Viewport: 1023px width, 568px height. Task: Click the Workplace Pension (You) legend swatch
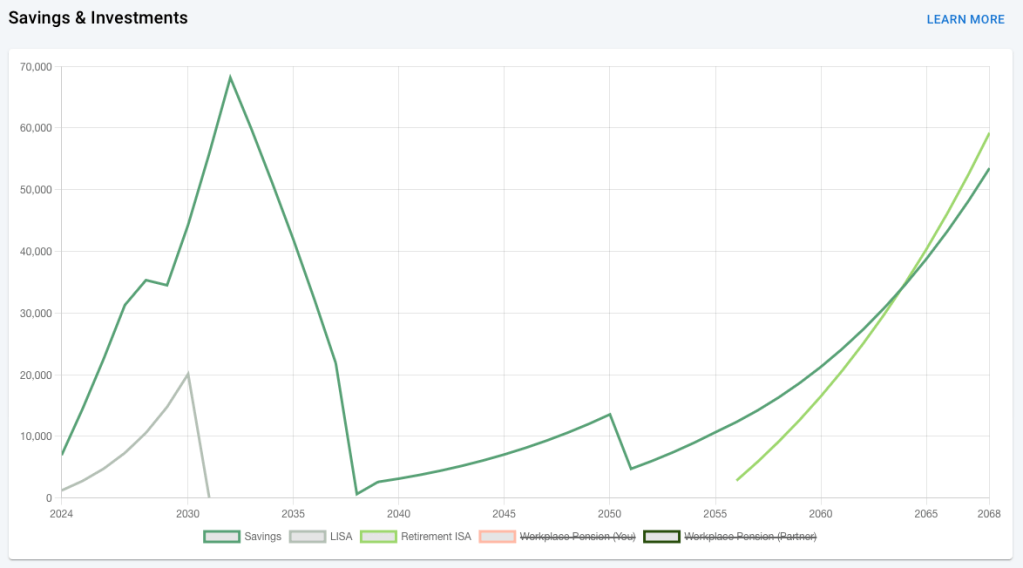click(x=497, y=537)
